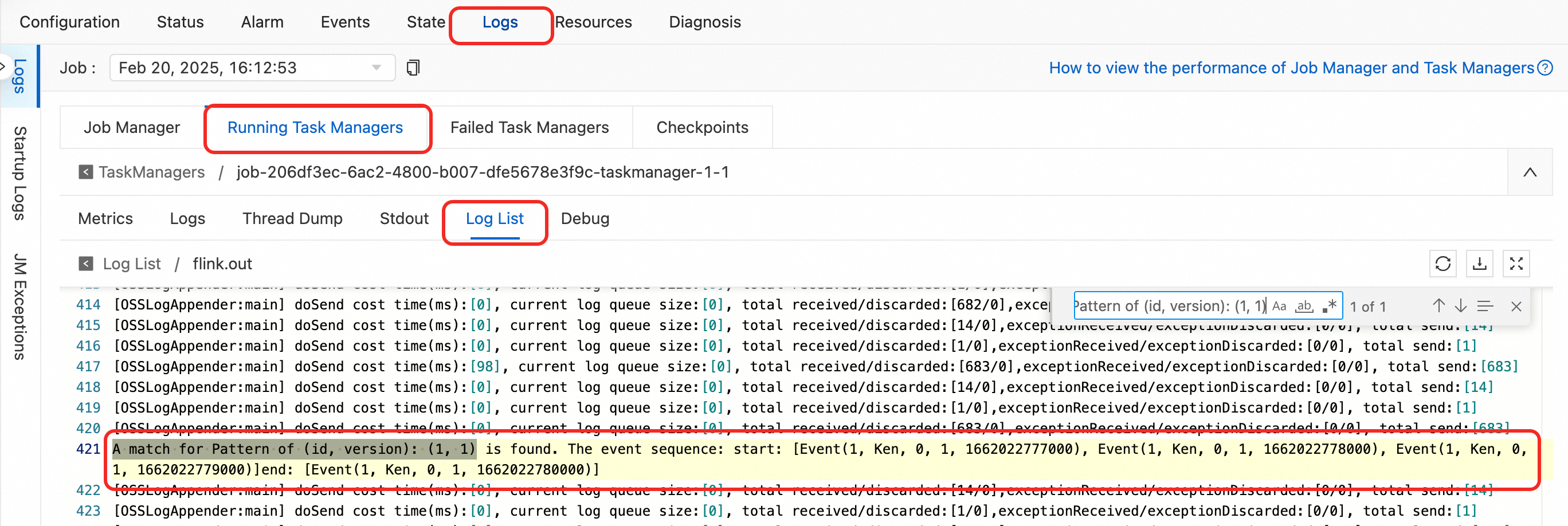The height and width of the screenshot is (526, 1568).
Task: Click line number 417 in gutter
Action: tap(88, 367)
